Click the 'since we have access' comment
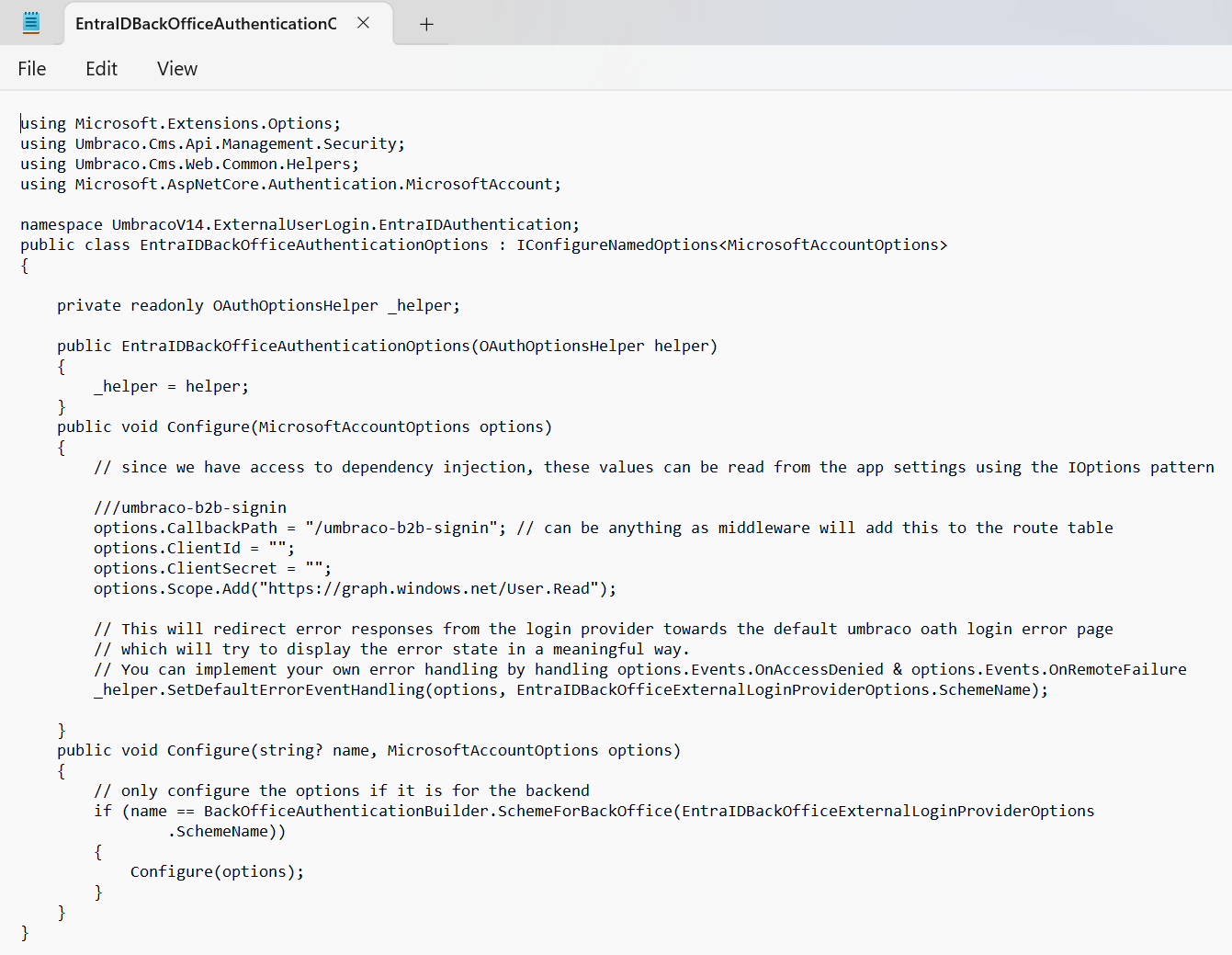 (653, 467)
